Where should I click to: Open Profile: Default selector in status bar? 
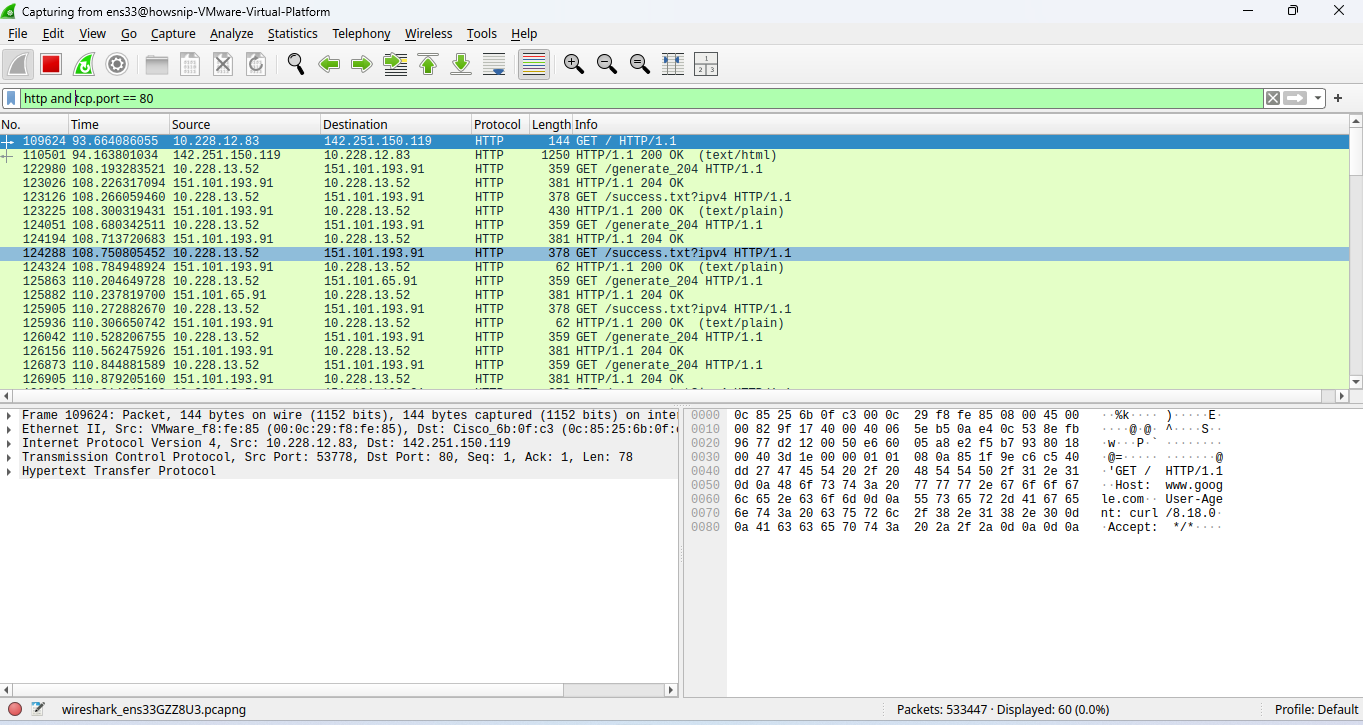point(1316,710)
